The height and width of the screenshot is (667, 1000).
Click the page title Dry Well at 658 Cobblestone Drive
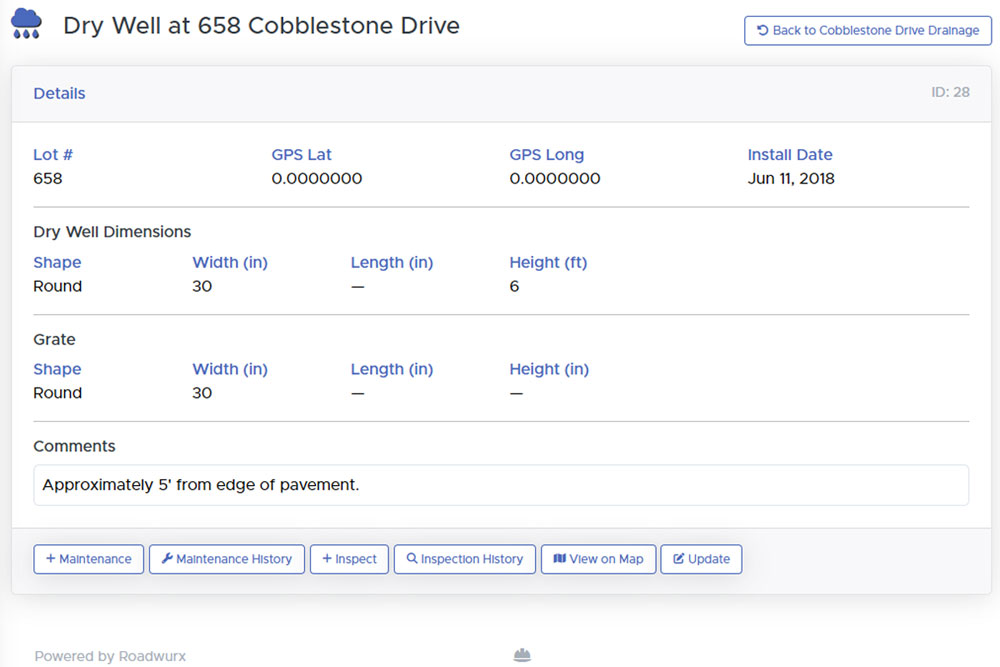(x=261, y=25)
